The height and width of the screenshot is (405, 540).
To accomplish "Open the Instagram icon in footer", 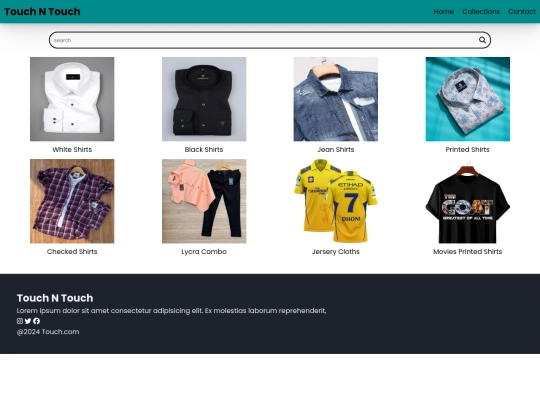I will (x=20, y=321).
